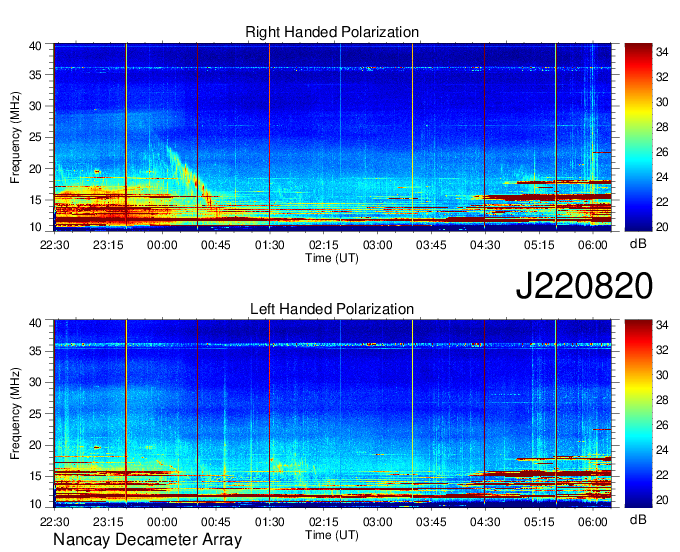680x552 pixels.
Task: Click the 32 dB tick on Left Handed color bar
Action: 662,350
